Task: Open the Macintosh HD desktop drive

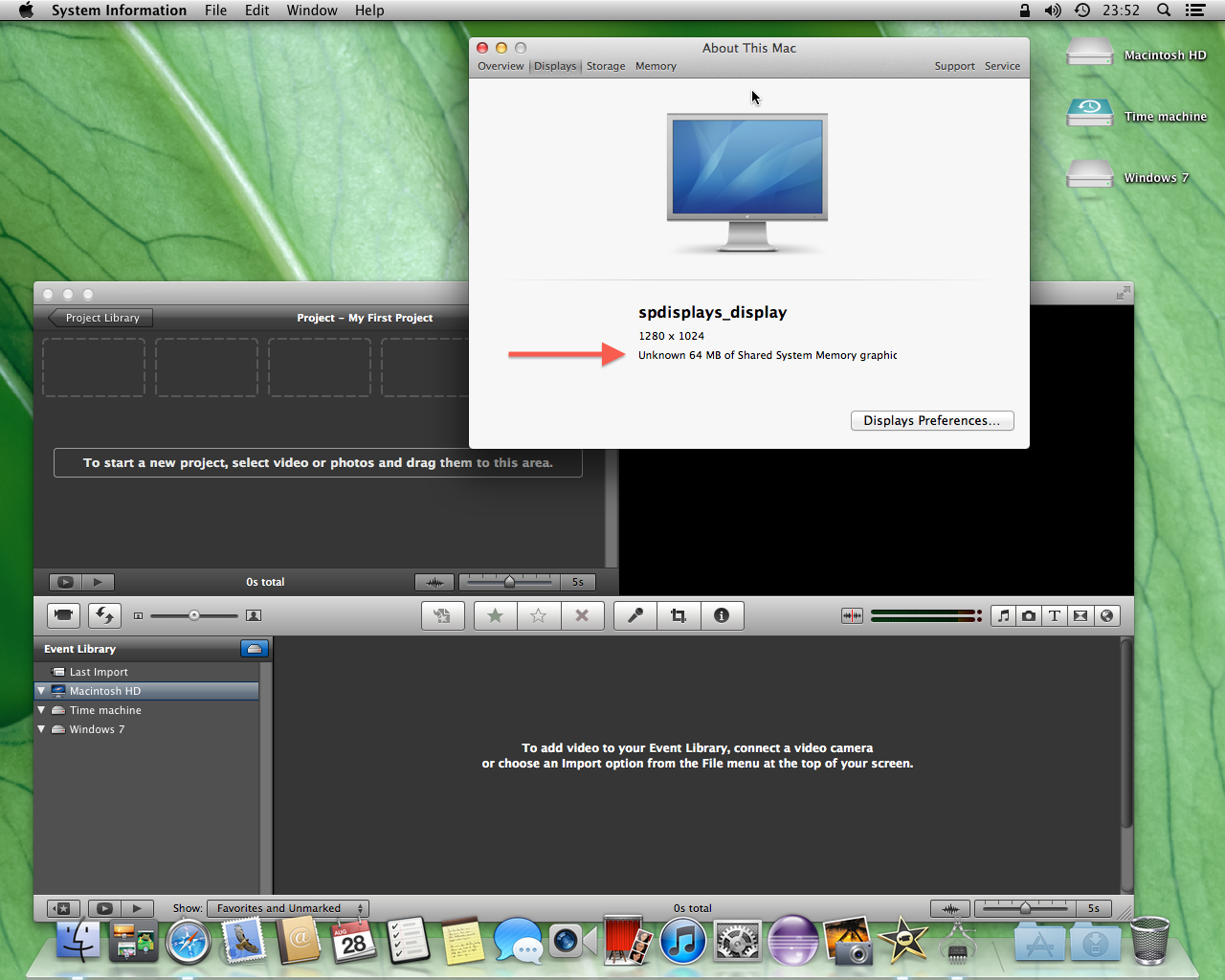Action: [1090, 52]
